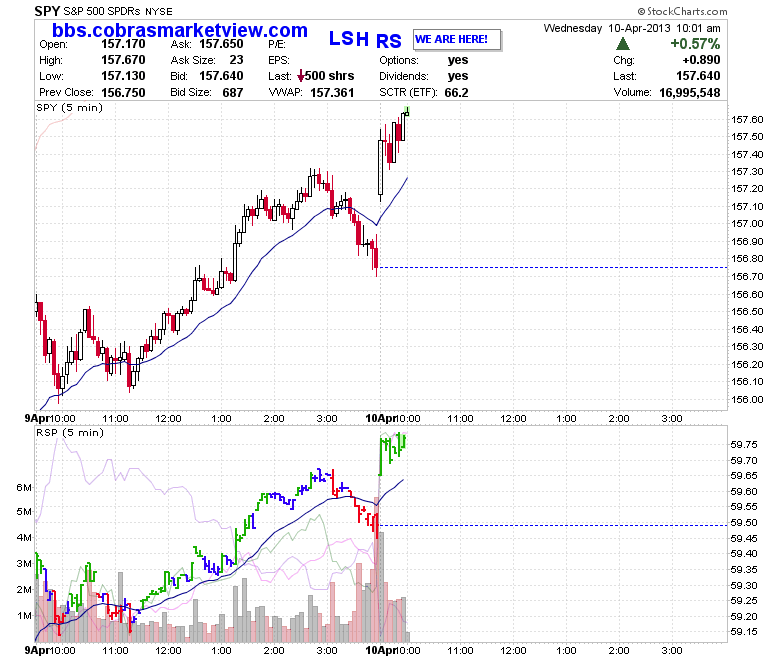Click the Volume value 16,995,548
The height and width of the screenshot is (659, 780).
click(x=690, y=93)
